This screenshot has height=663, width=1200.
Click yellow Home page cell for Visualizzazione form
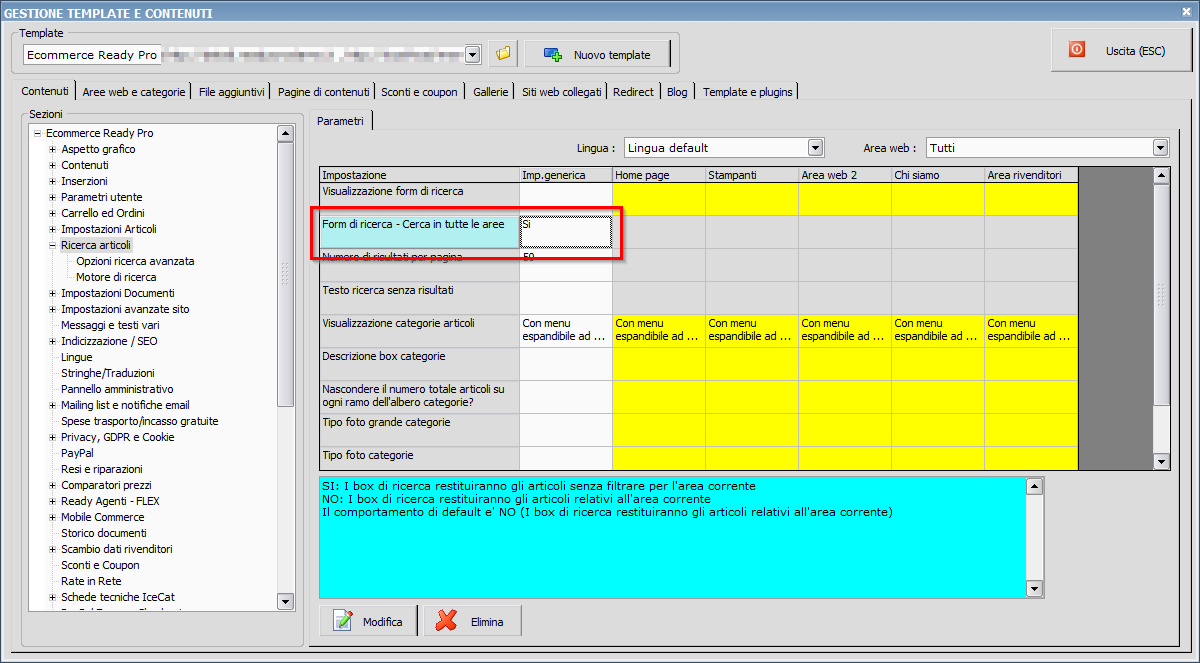point(658,199)
